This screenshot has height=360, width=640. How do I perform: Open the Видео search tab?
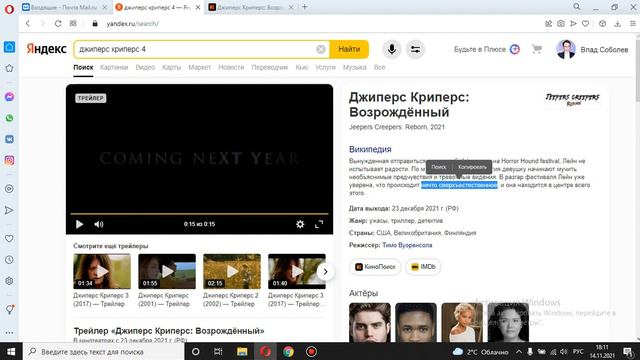(x=145, y=67)
